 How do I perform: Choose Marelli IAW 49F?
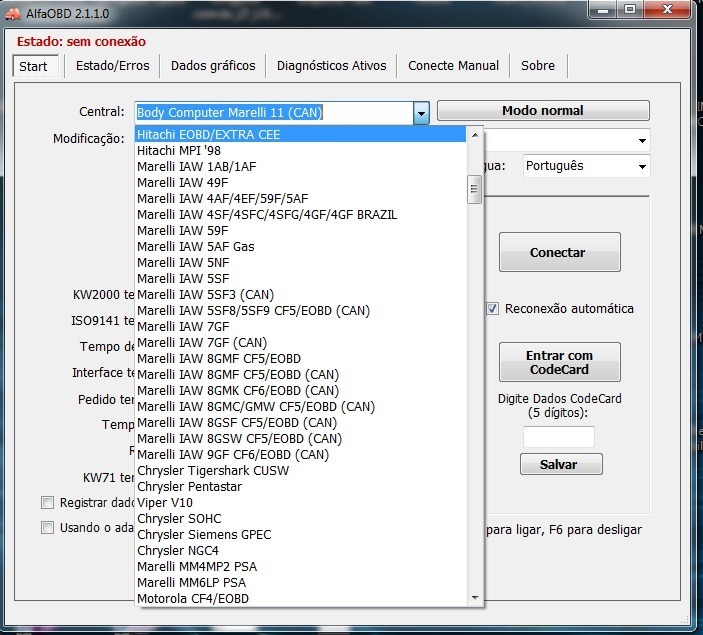pyautogui.click(x=300, y=183)
